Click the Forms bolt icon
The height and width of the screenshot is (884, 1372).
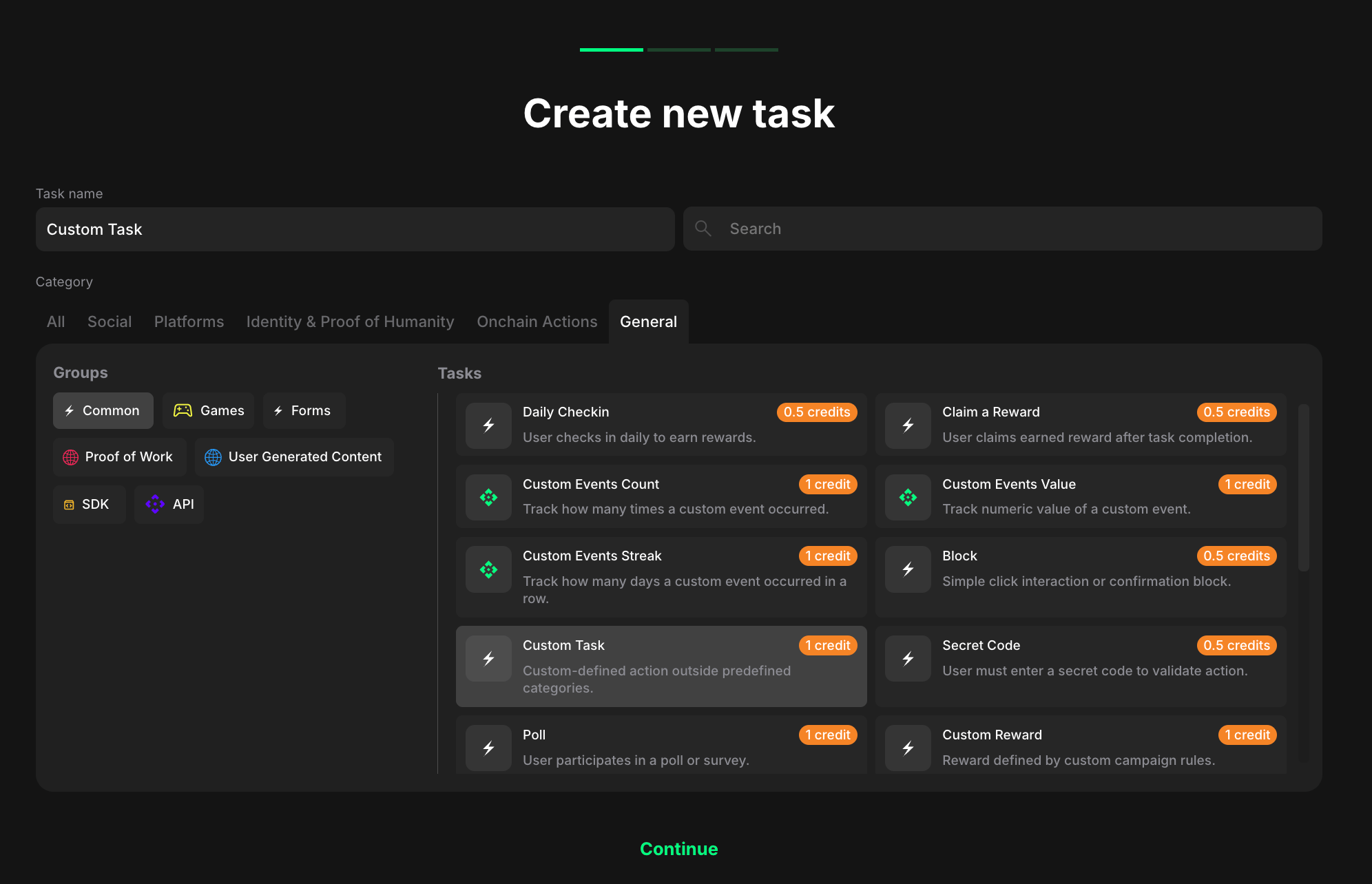[278, 411]
